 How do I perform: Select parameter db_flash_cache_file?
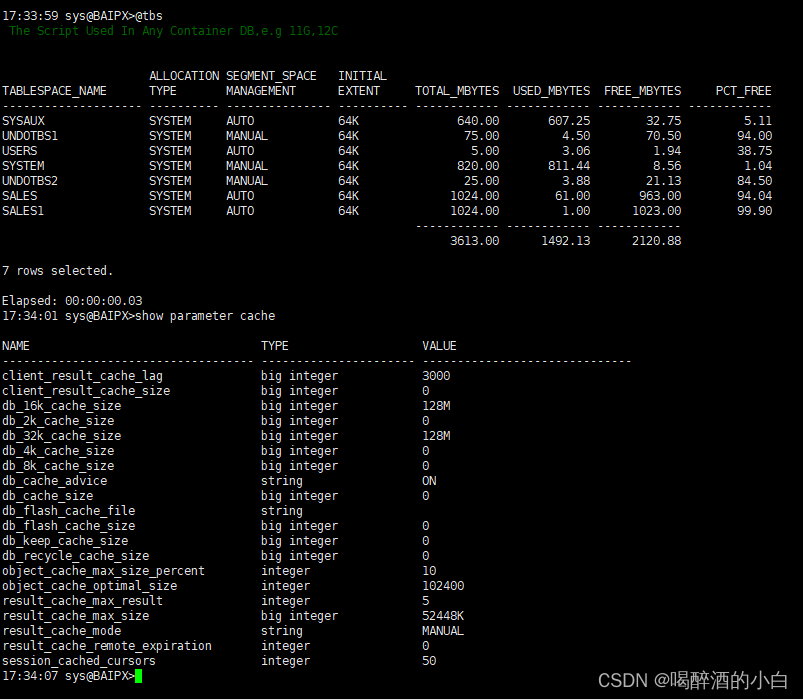69,511
